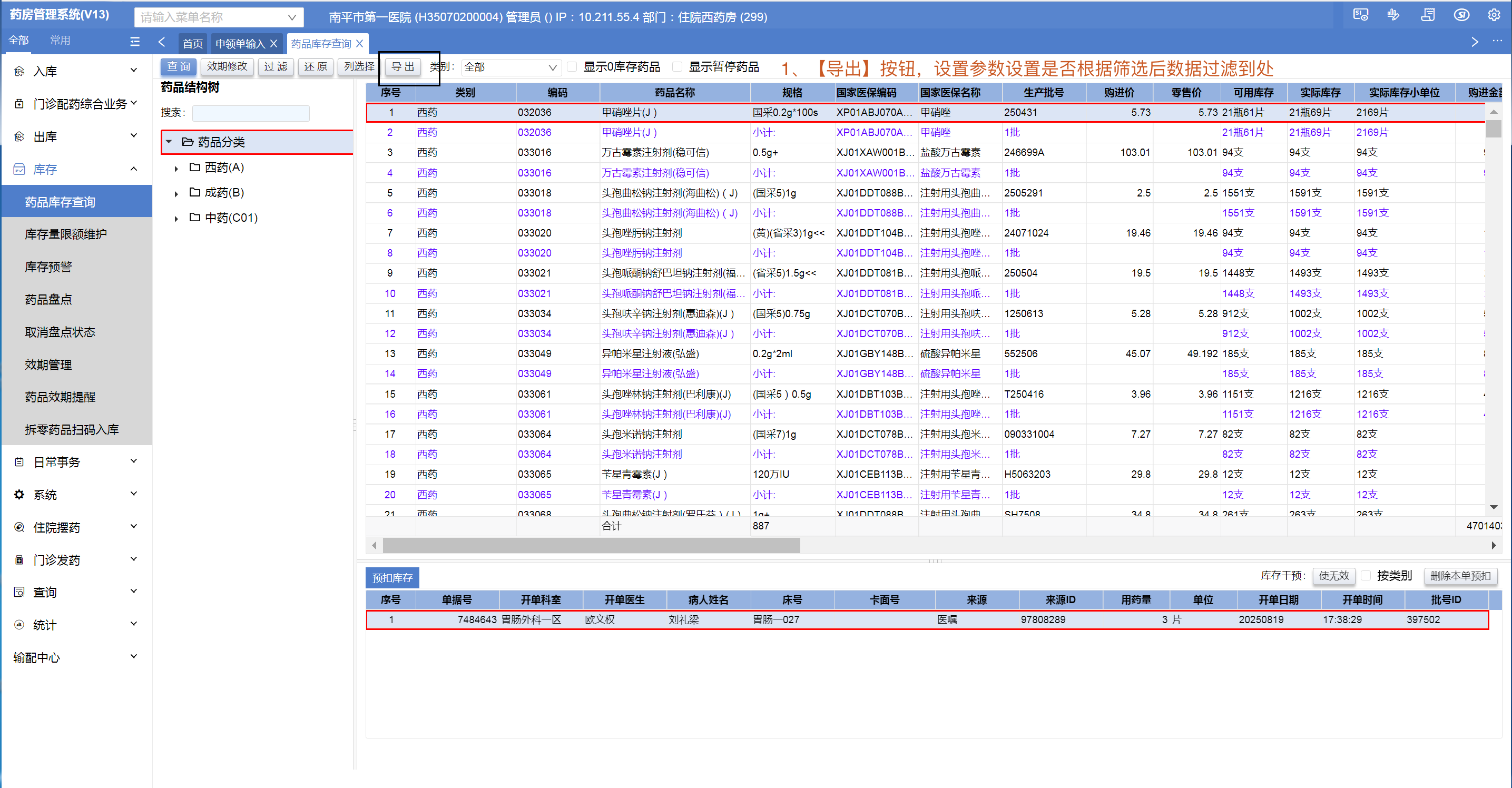Image resolution: width=1512 pixels, height=788 pixels.
Task: Click the tab scroll-left arrow icon
Action: click(x=162, y=42)
